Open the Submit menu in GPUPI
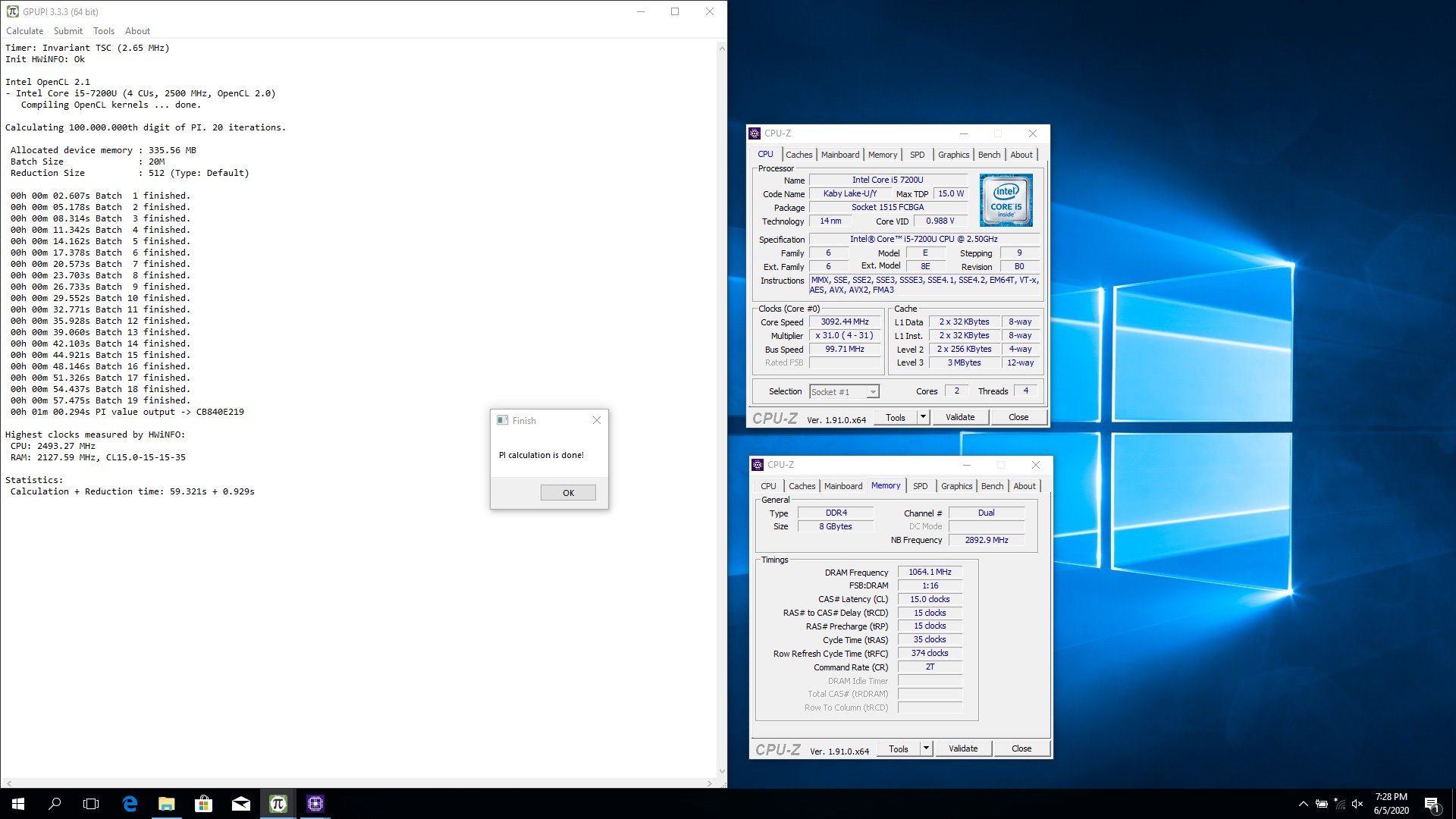This screenshot has width=1456, height=819. (x=68, y=31)
